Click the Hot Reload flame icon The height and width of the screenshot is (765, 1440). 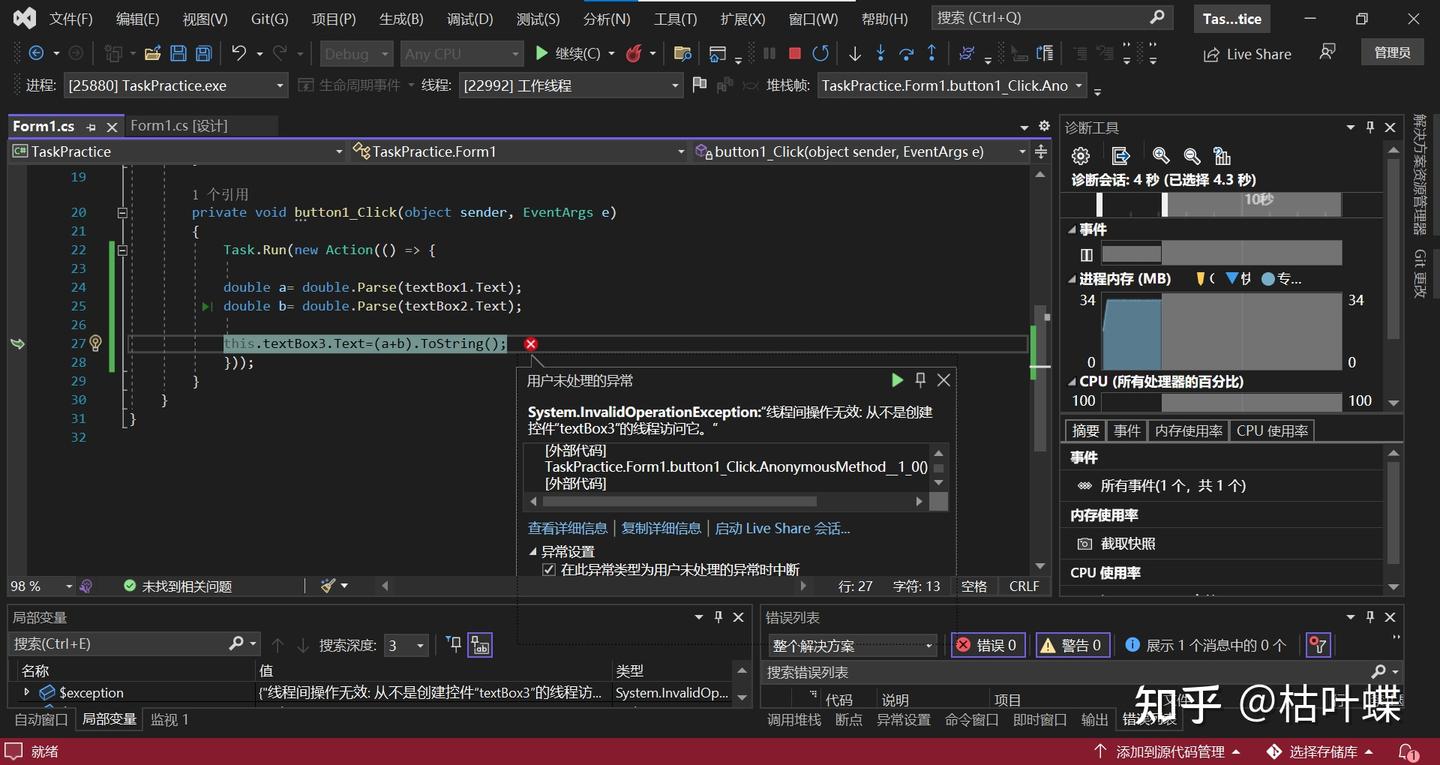[x=634, y=54]
